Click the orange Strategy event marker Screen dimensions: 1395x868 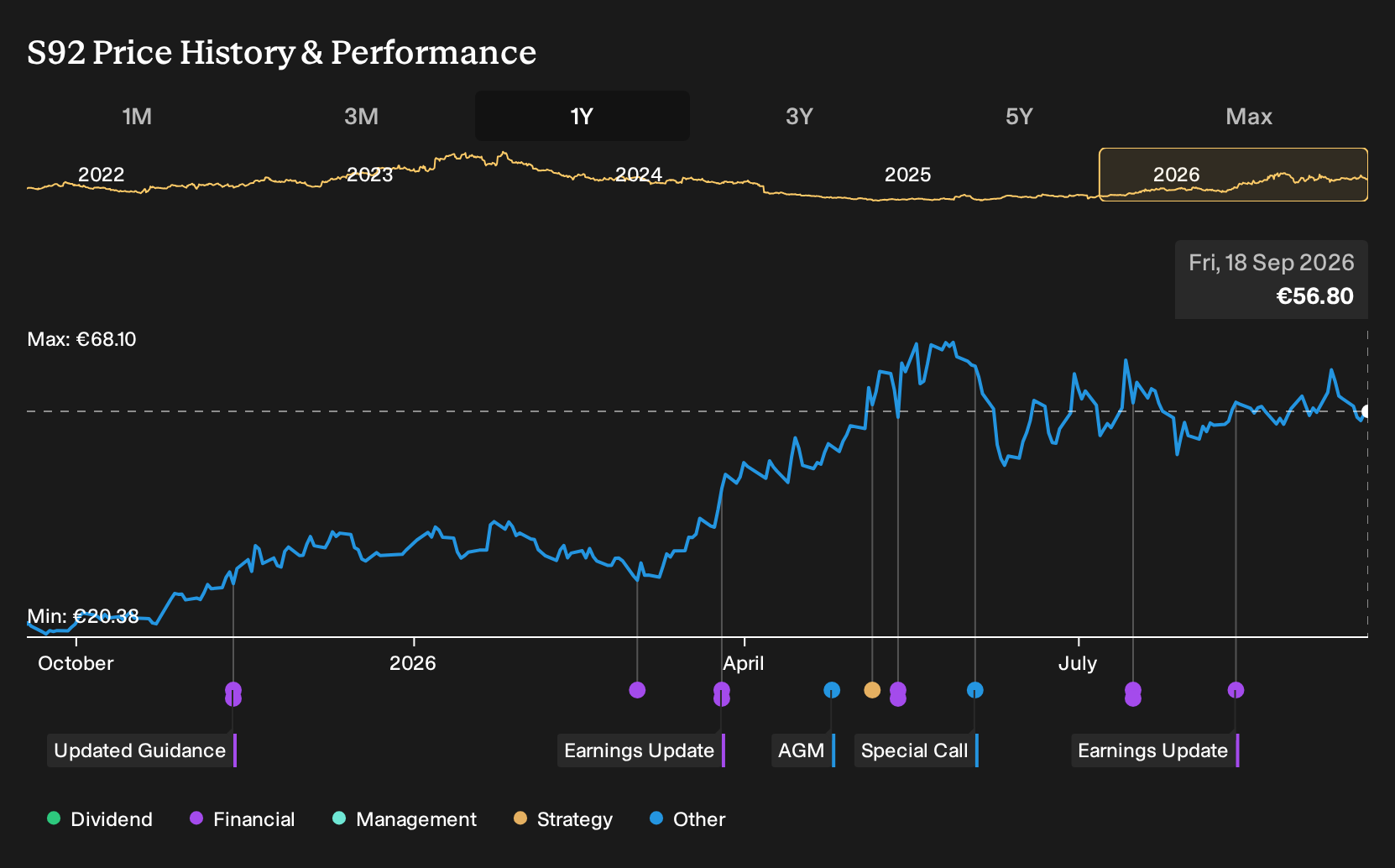872,690
